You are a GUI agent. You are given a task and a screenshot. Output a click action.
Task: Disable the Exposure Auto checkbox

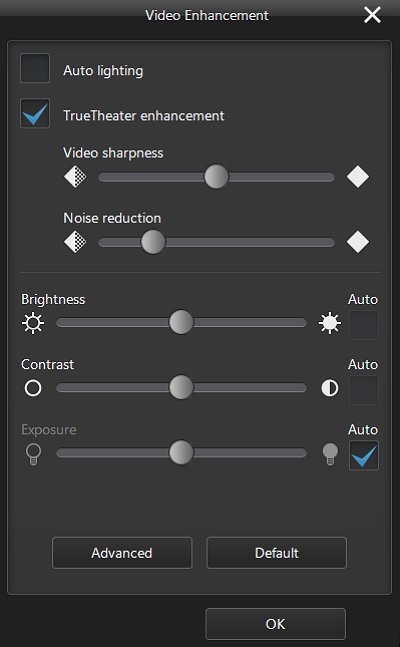click(x=364, y=456)
